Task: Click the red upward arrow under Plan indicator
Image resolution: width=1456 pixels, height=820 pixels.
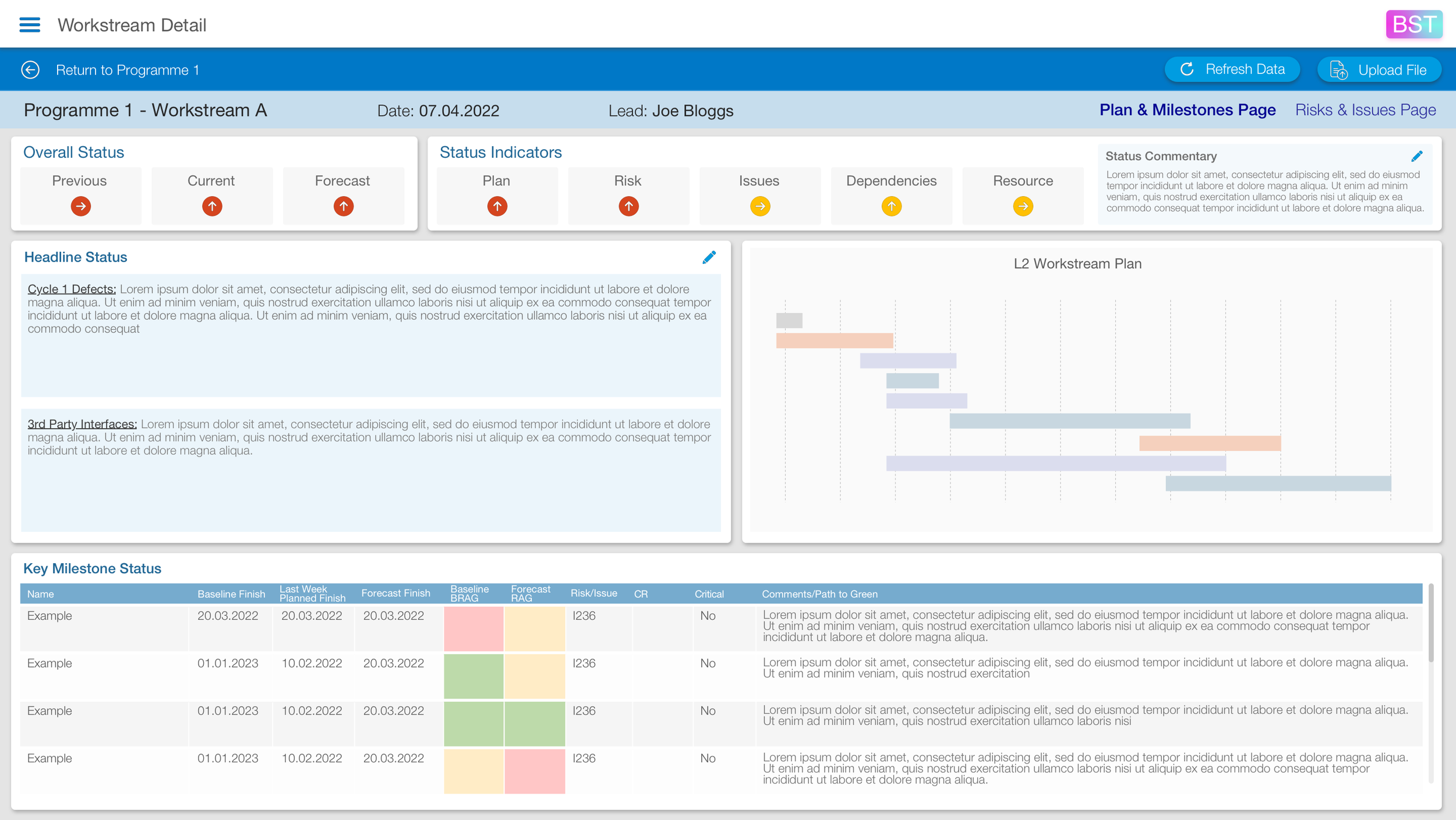Action: point(496,206)
